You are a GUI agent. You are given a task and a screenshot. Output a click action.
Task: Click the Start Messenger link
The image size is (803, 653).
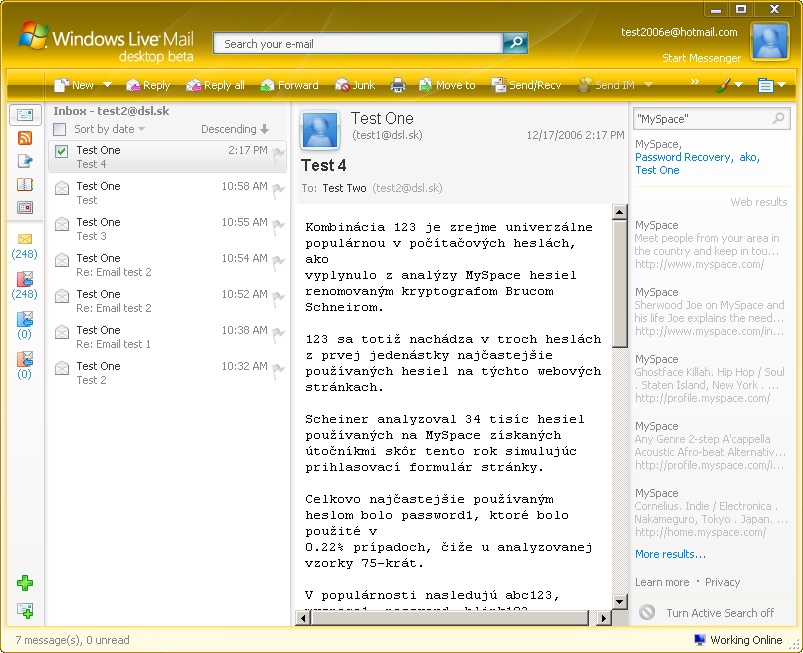point(701,58)
